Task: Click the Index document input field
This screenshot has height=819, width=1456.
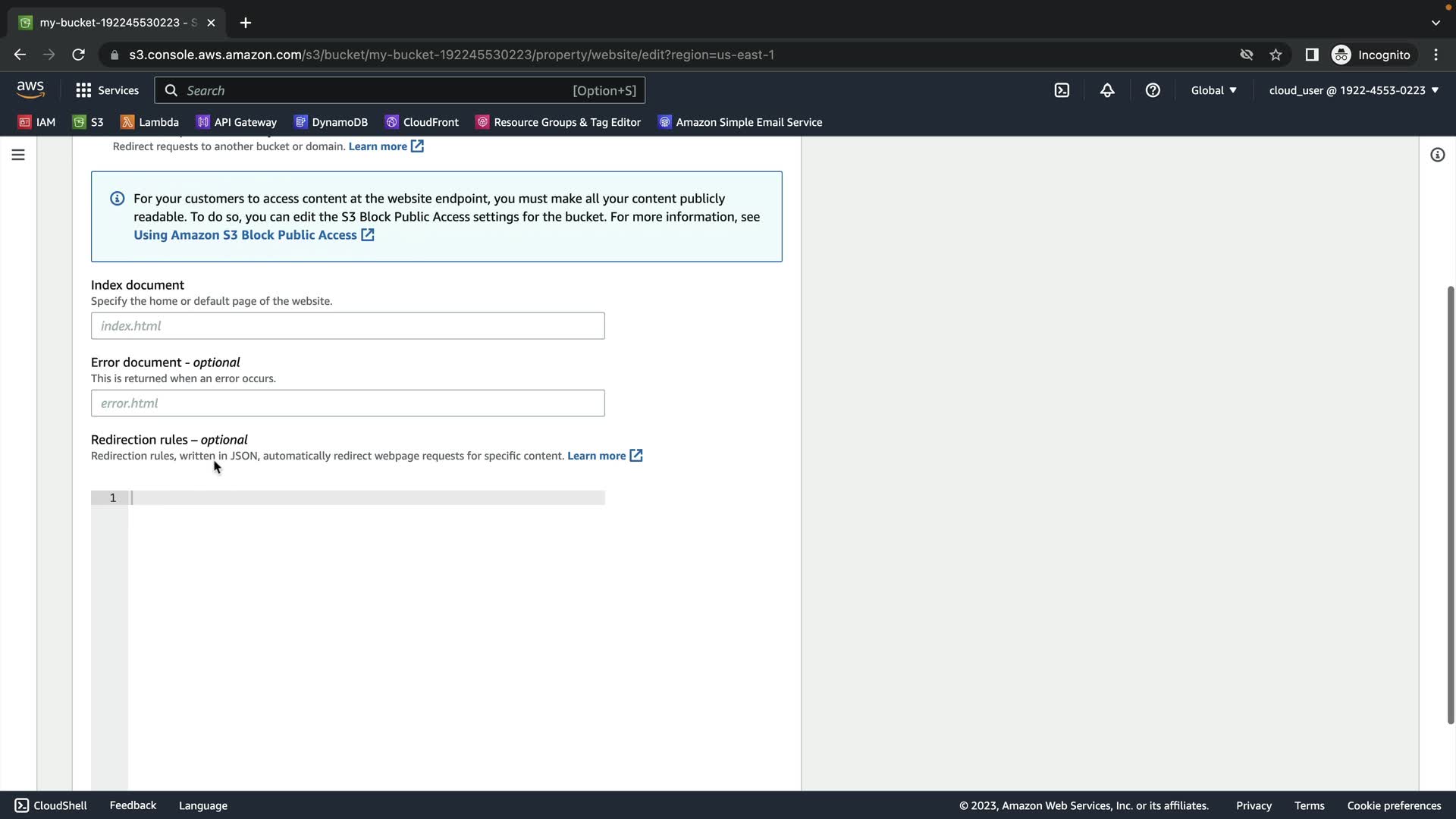Action: (x=347, y=326)
